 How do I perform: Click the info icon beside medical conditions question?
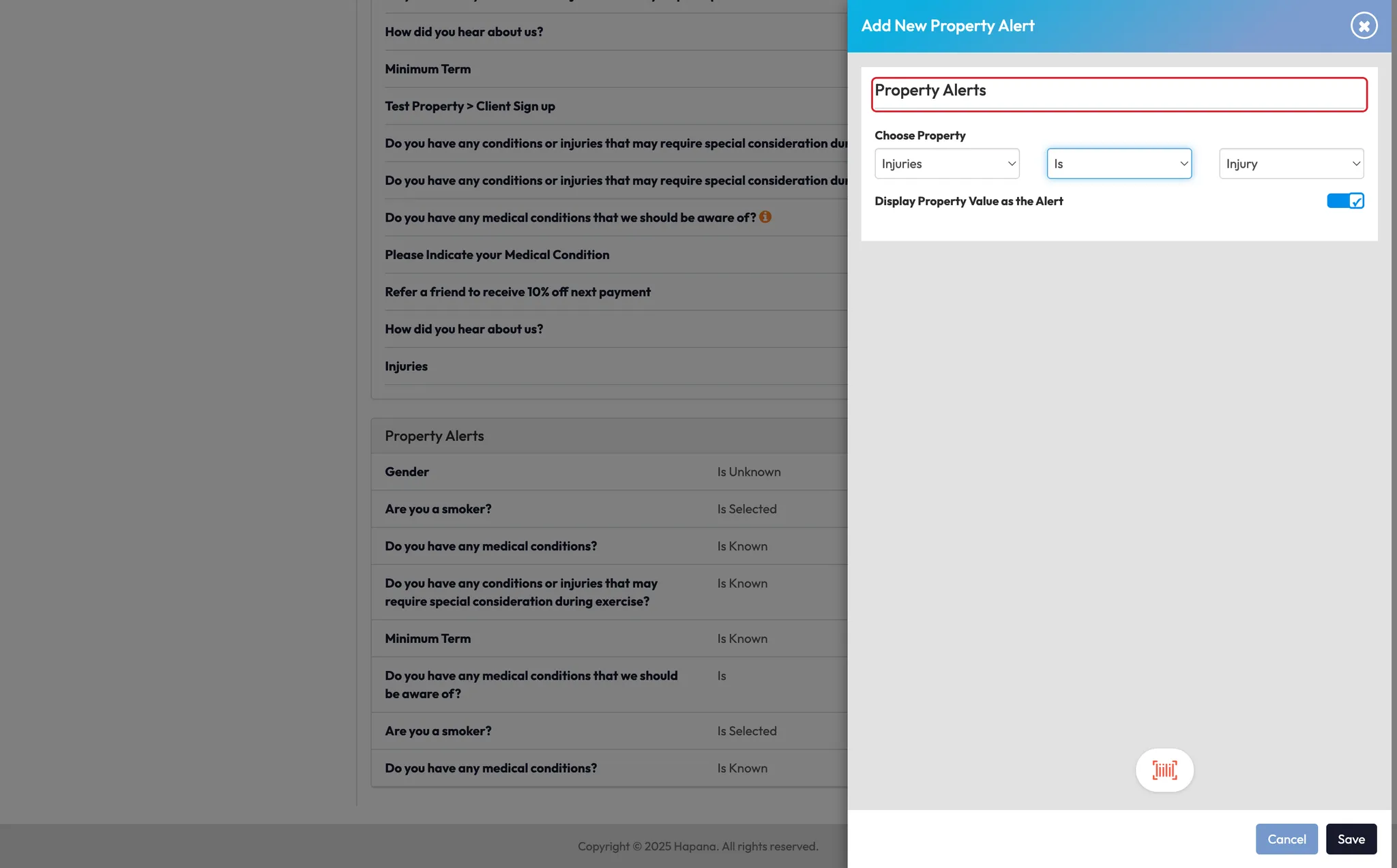coord(765,217)
